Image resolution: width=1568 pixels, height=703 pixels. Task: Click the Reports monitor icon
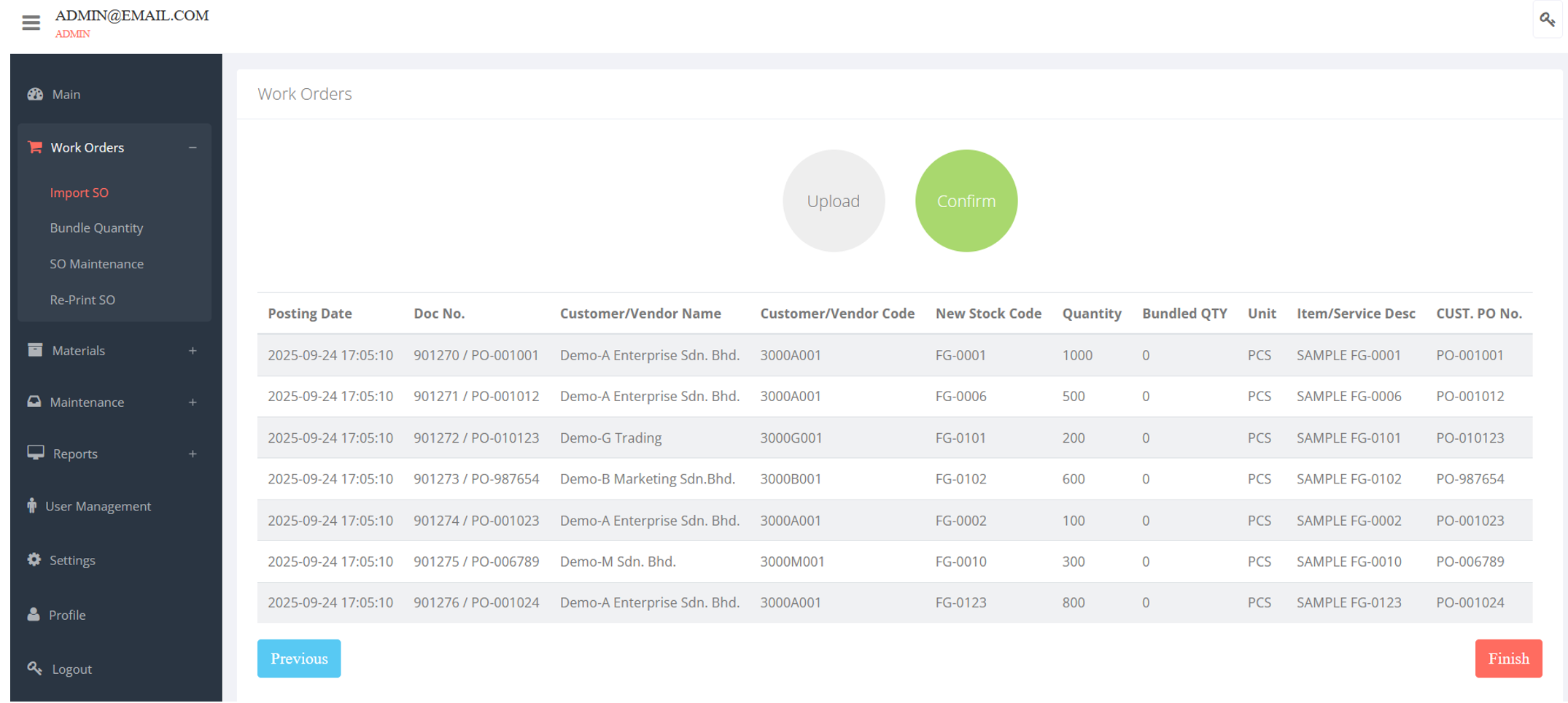pyautogui.click(x=36, y=453)
